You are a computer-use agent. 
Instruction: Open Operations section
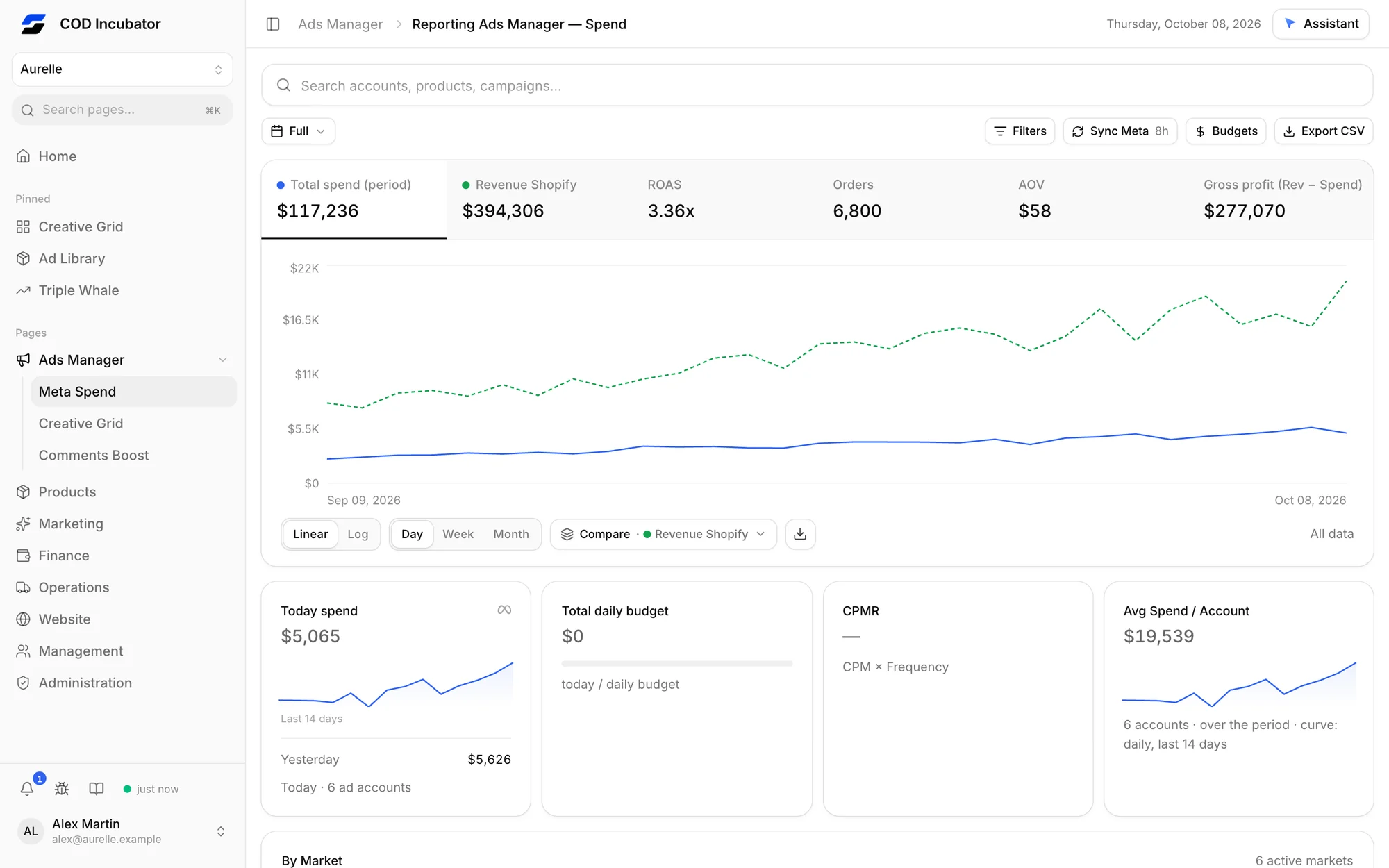[x=122, y=587]
